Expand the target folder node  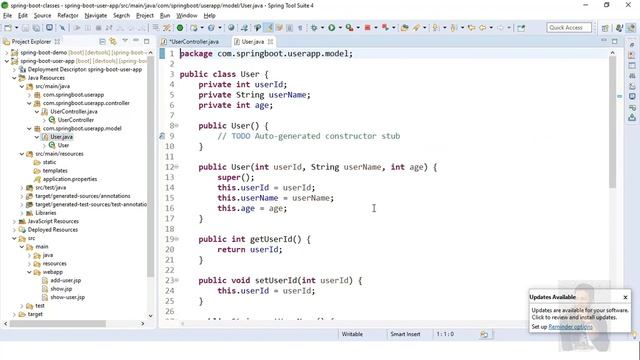[14, 314]
